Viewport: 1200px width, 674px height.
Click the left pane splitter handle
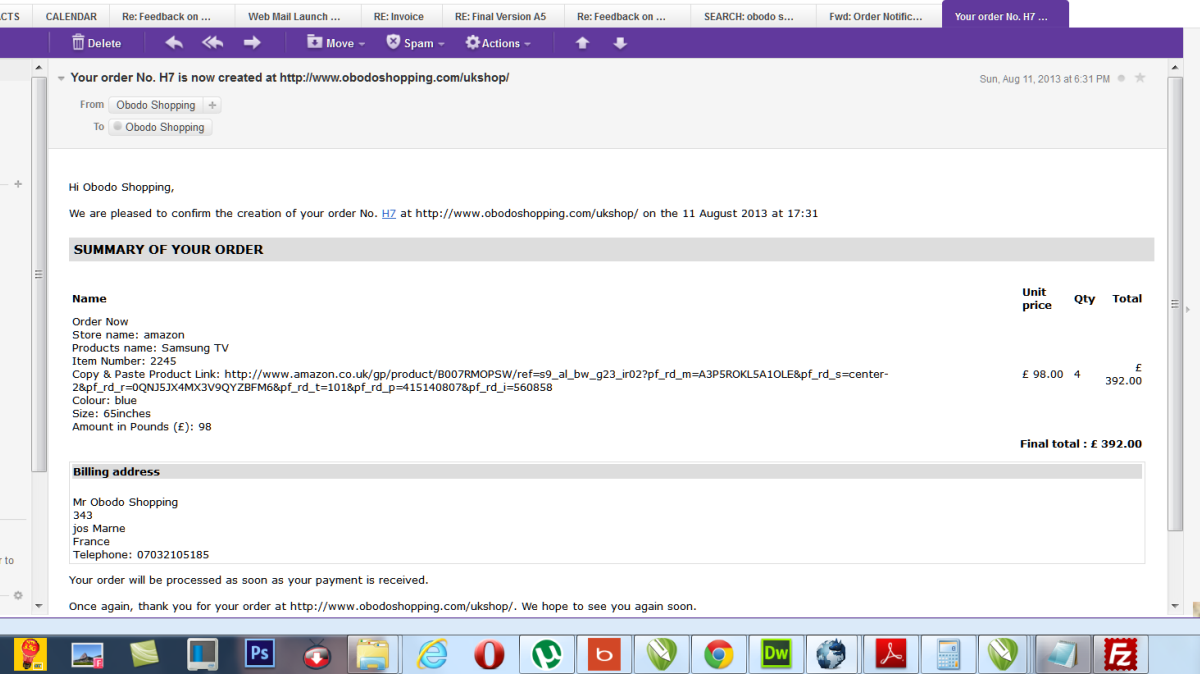click(x=38, y=274)
